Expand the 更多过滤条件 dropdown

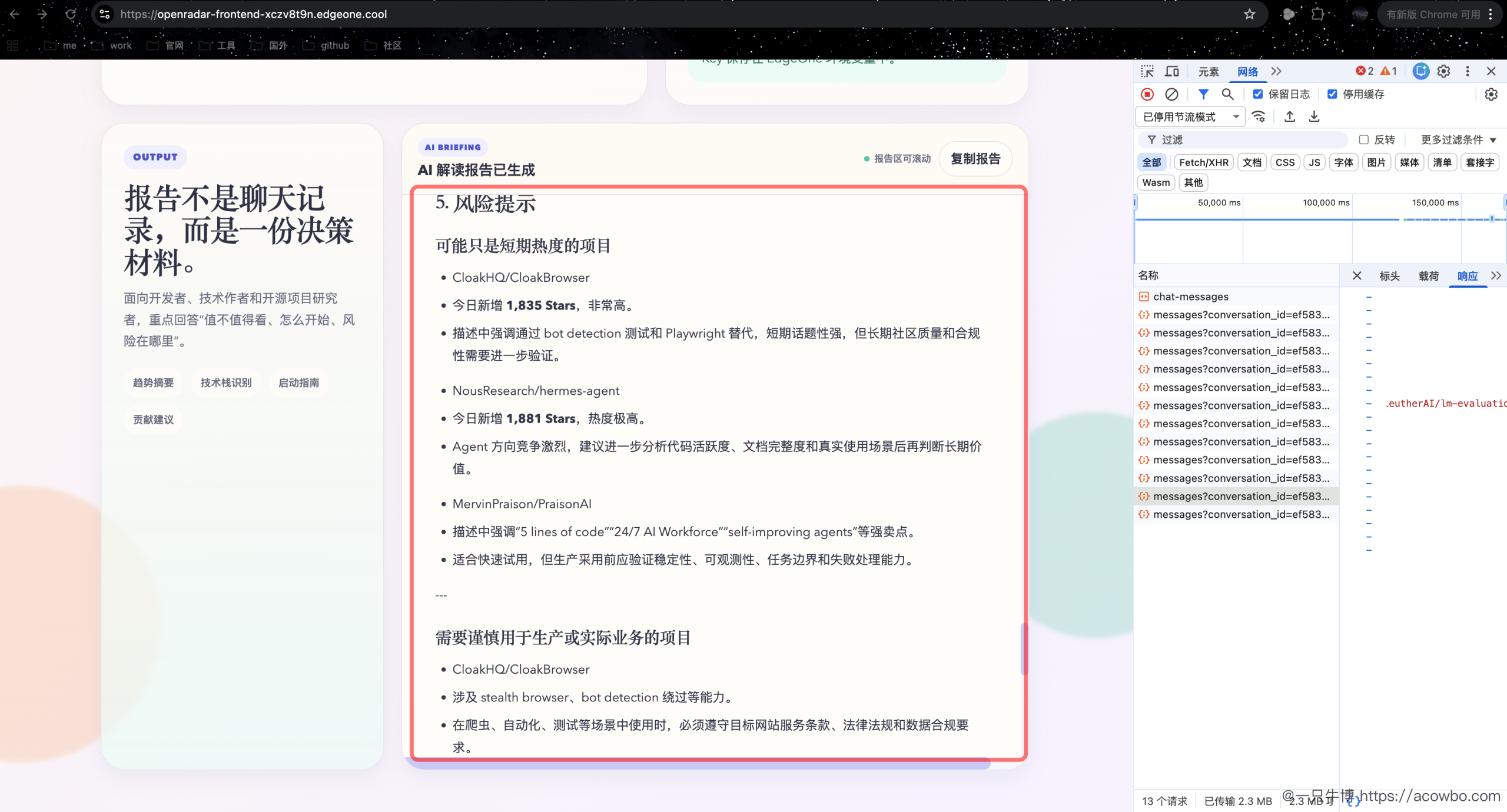(1458, 139)
